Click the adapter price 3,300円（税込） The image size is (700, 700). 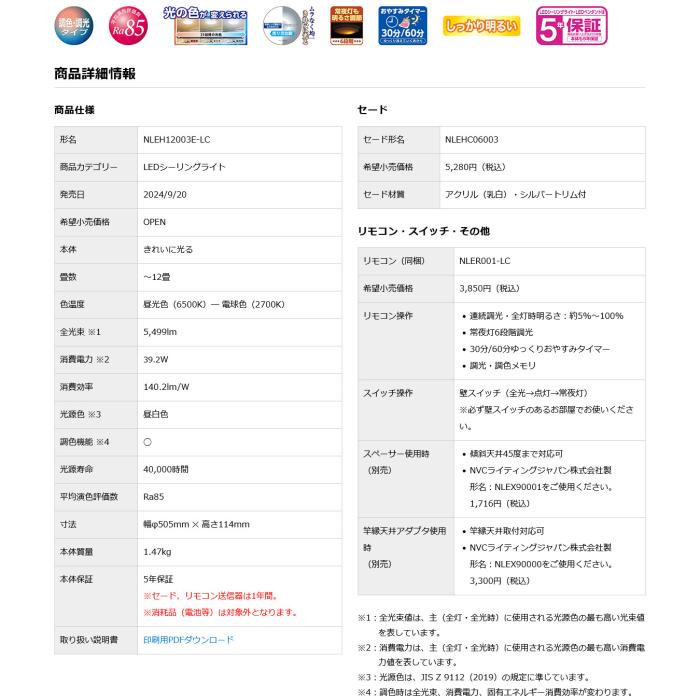tap(500, 581)
